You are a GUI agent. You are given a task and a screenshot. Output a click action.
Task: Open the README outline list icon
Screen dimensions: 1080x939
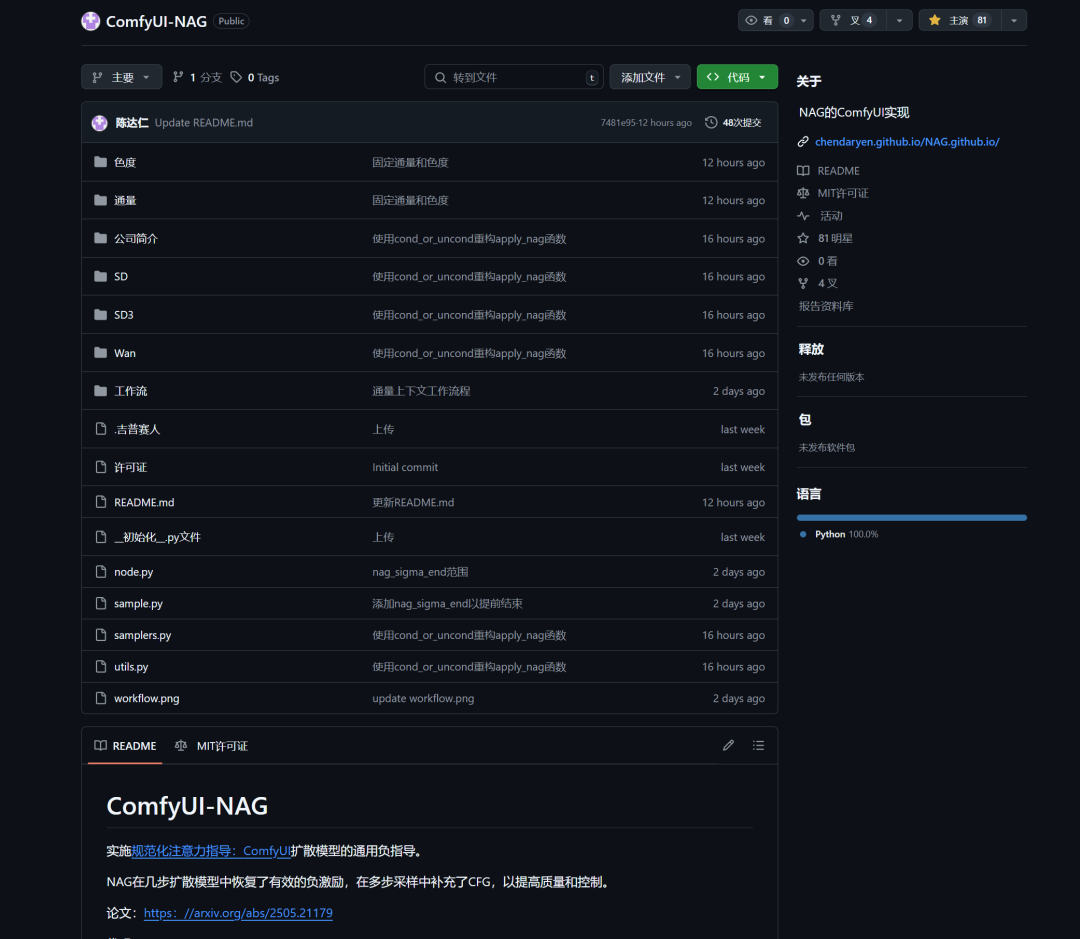(758, 745)
